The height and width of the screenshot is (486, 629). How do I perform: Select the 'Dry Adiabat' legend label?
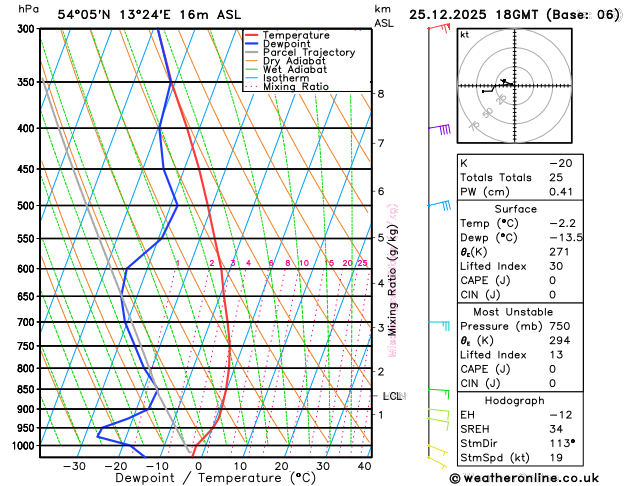pyautogui.click(x=294, y=61)
